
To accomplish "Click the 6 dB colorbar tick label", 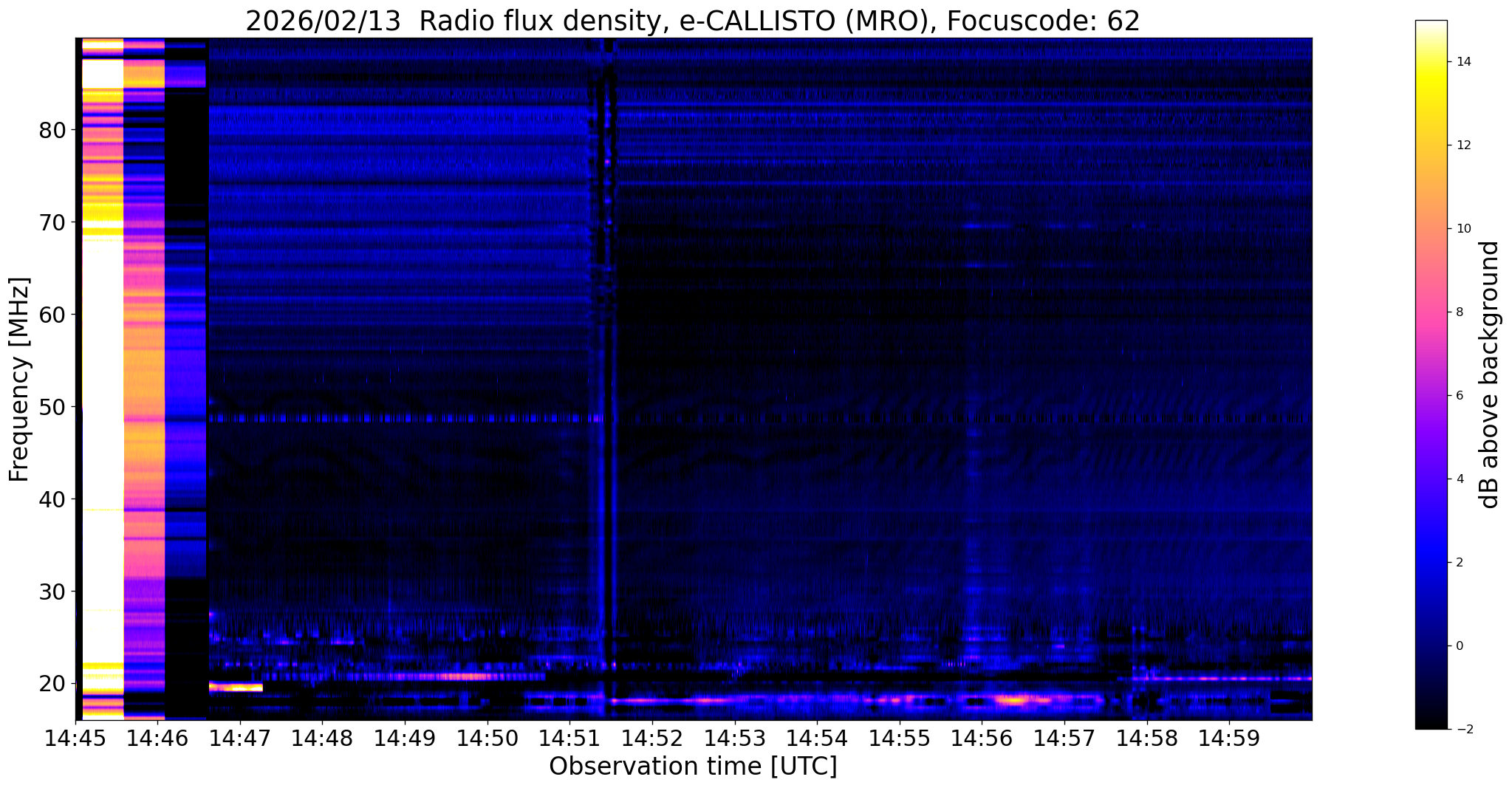I will click(x=1458, y=396).
